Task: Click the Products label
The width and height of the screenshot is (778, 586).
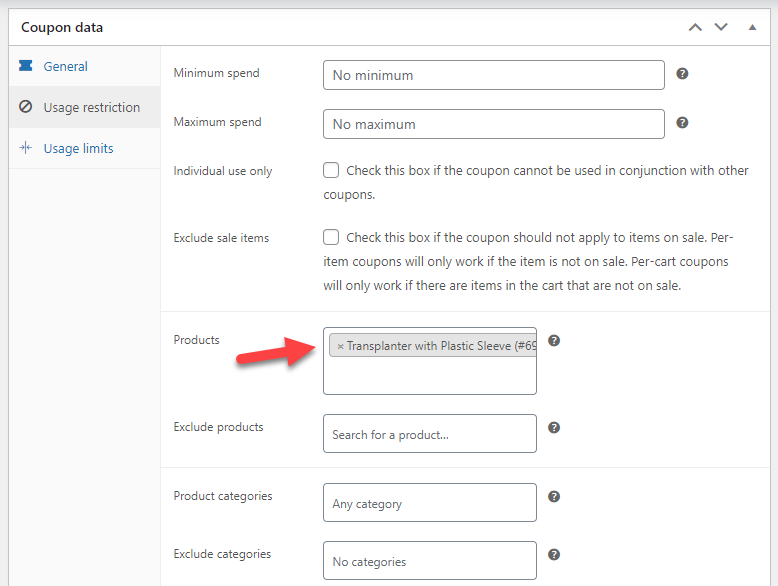Action: click(196, 340)
